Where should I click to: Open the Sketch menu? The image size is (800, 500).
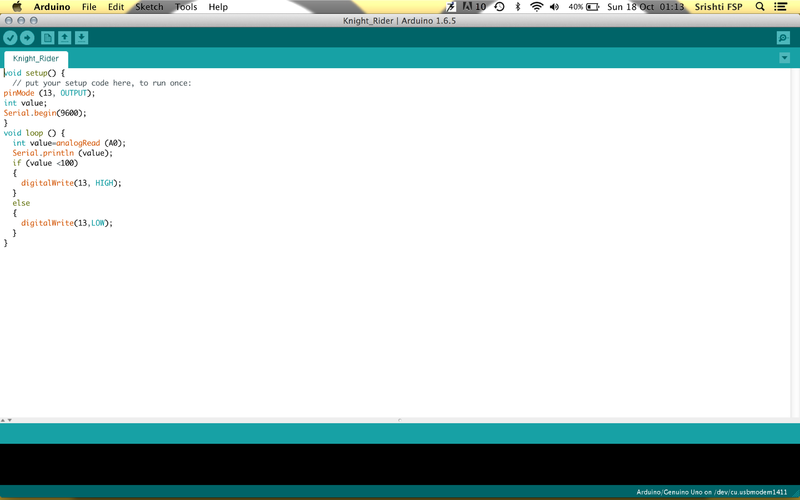[149, 7]
